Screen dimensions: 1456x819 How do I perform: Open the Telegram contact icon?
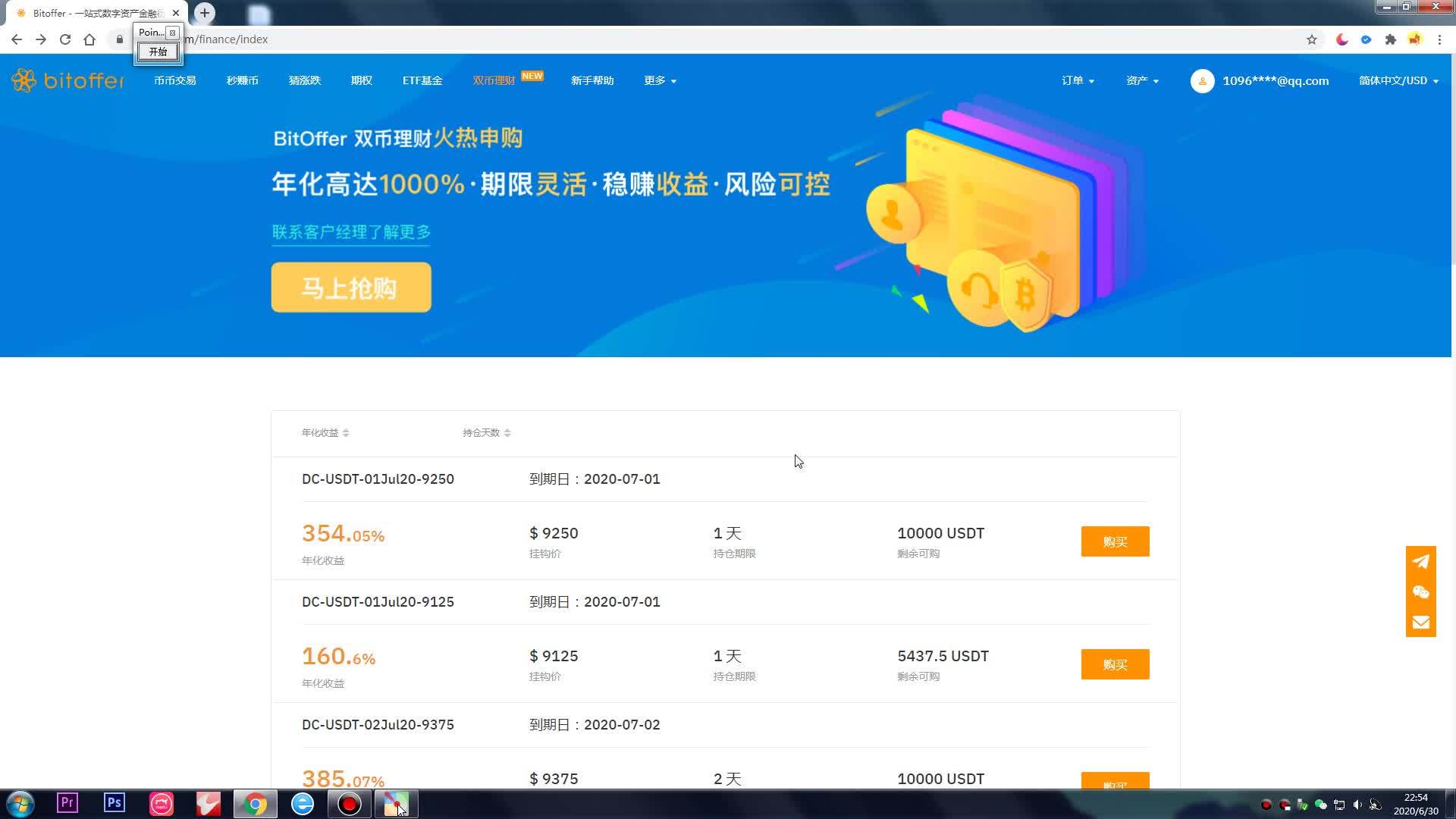click(1421, 561)
